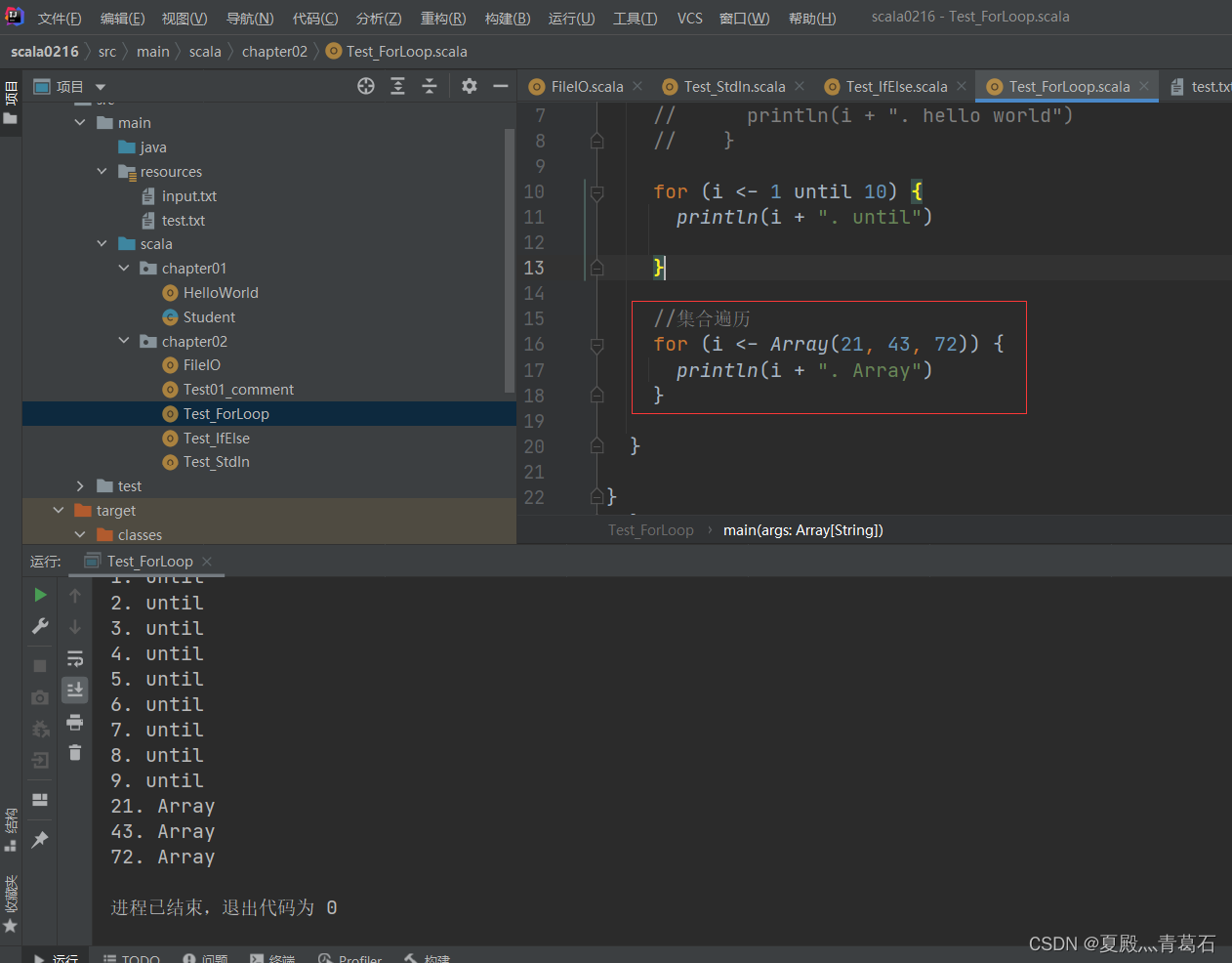
Task: Click the stop process square icon
Action: [x=40, y=665]
